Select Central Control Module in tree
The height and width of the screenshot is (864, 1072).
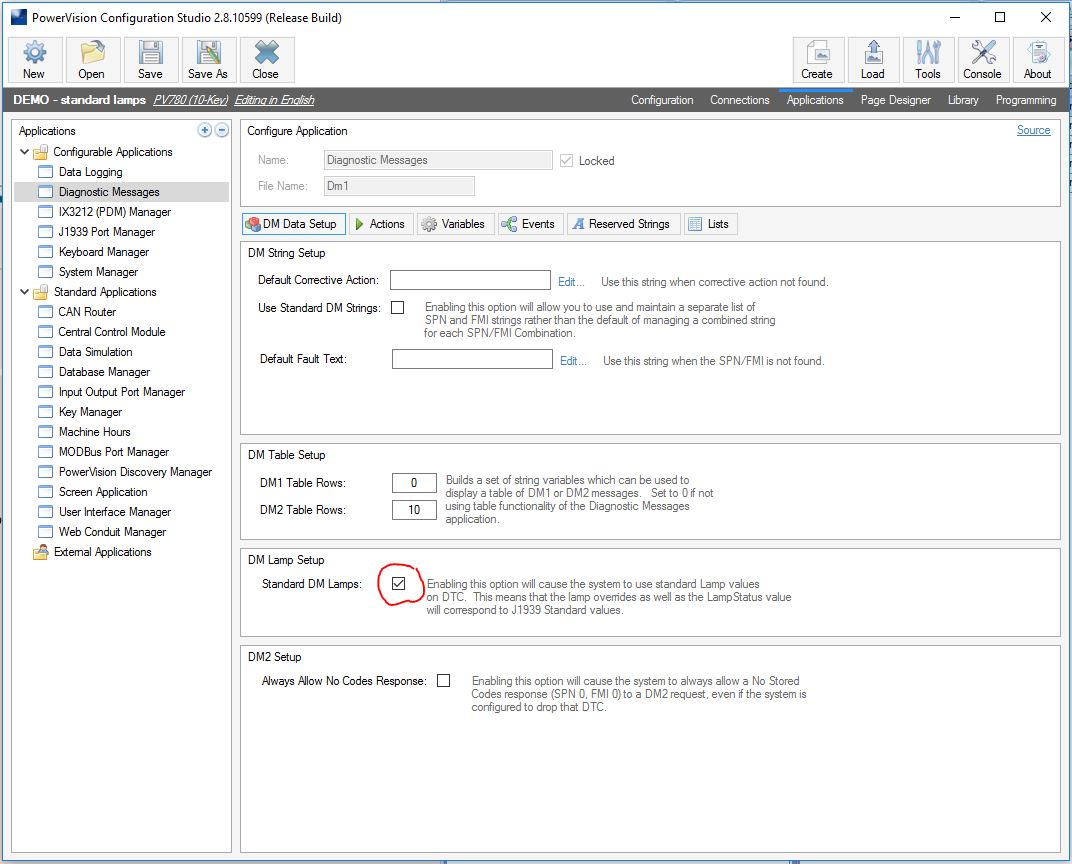[x=112, y=332]
